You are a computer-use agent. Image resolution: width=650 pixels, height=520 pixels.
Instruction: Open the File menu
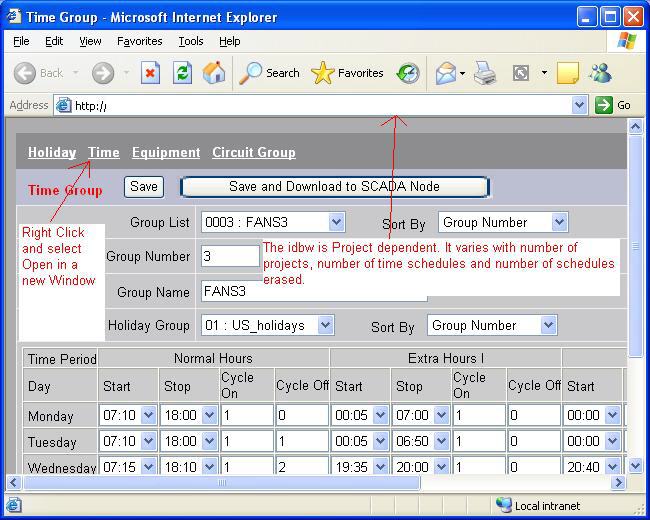click(21, 41)
